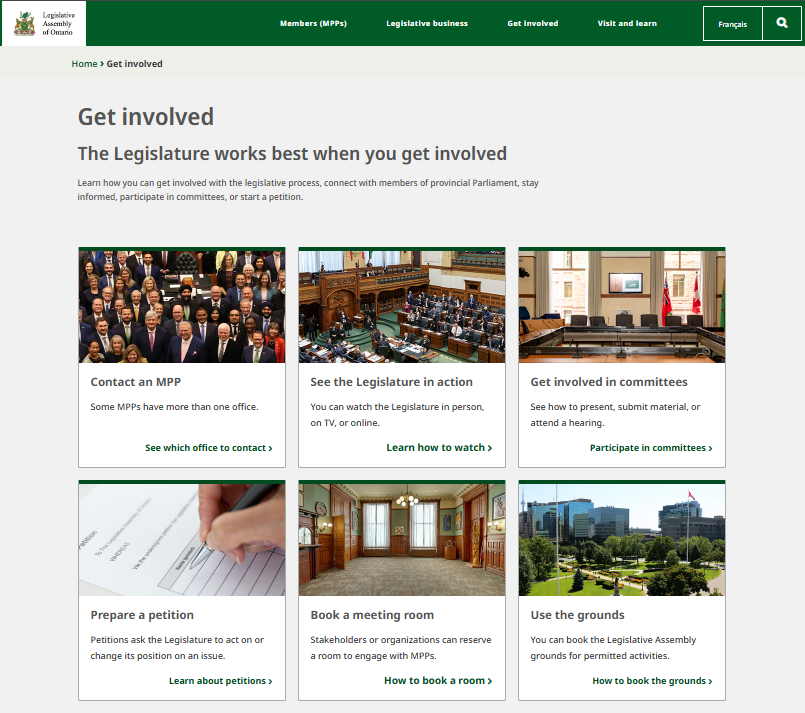Click the Legislative Assembly of Ontario logo

click(x=43, y=23)
